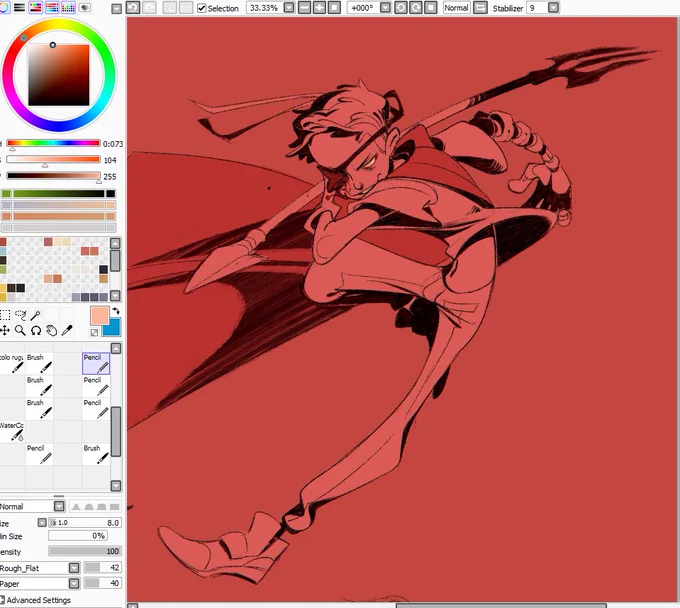Click the Min Size 0% field
The image size is (680, 608).
(x=78, y=536)
